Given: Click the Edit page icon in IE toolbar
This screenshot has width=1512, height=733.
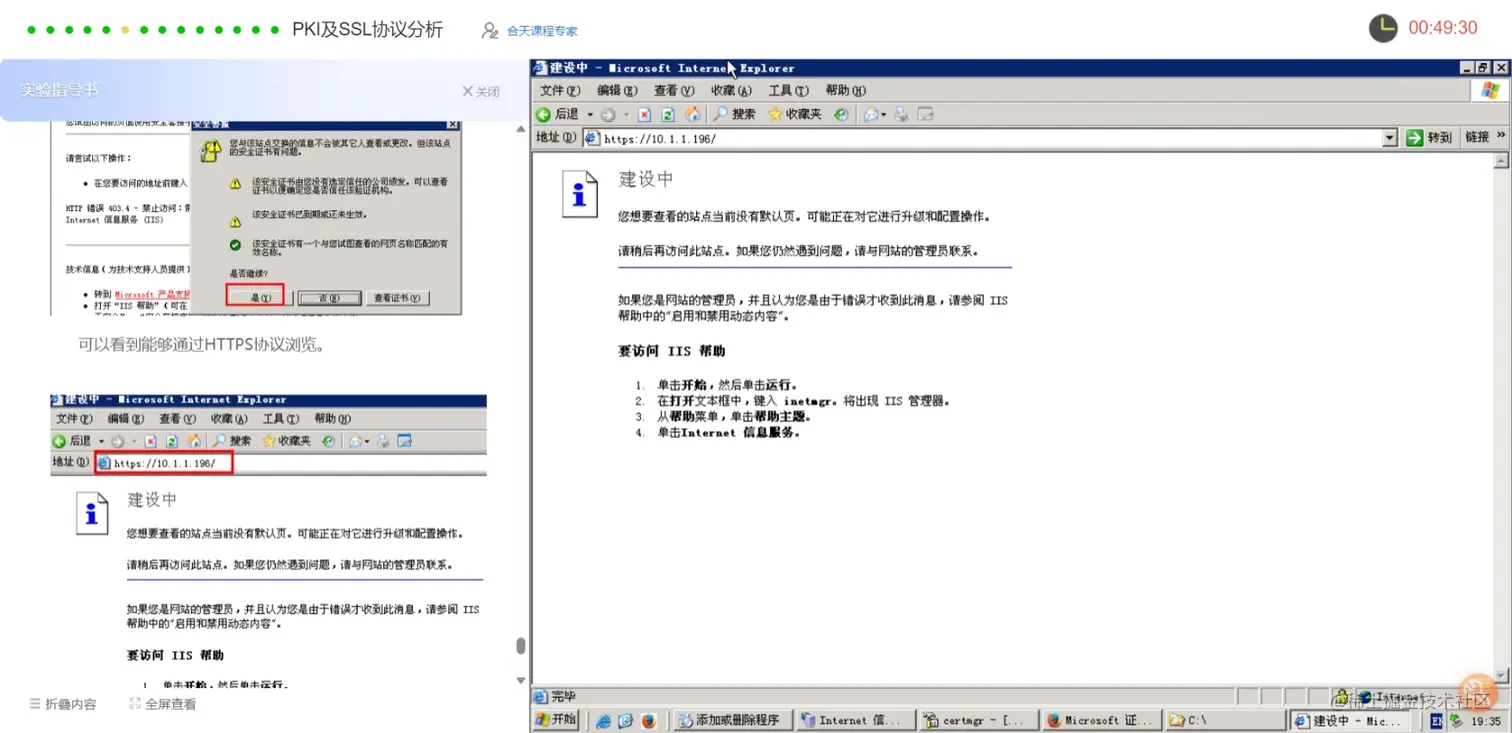Looking at the screenshot, I should point(926,115).
